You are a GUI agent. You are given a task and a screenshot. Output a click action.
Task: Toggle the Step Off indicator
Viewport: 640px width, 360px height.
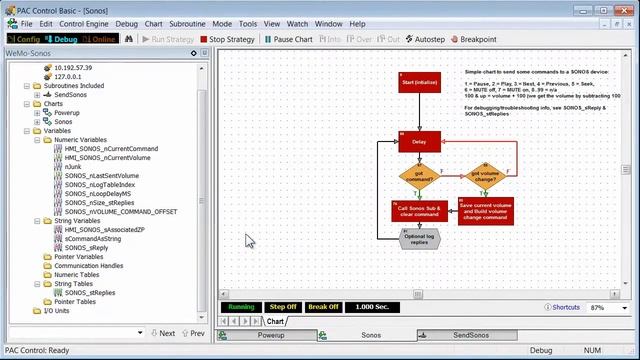click(283, 307)
